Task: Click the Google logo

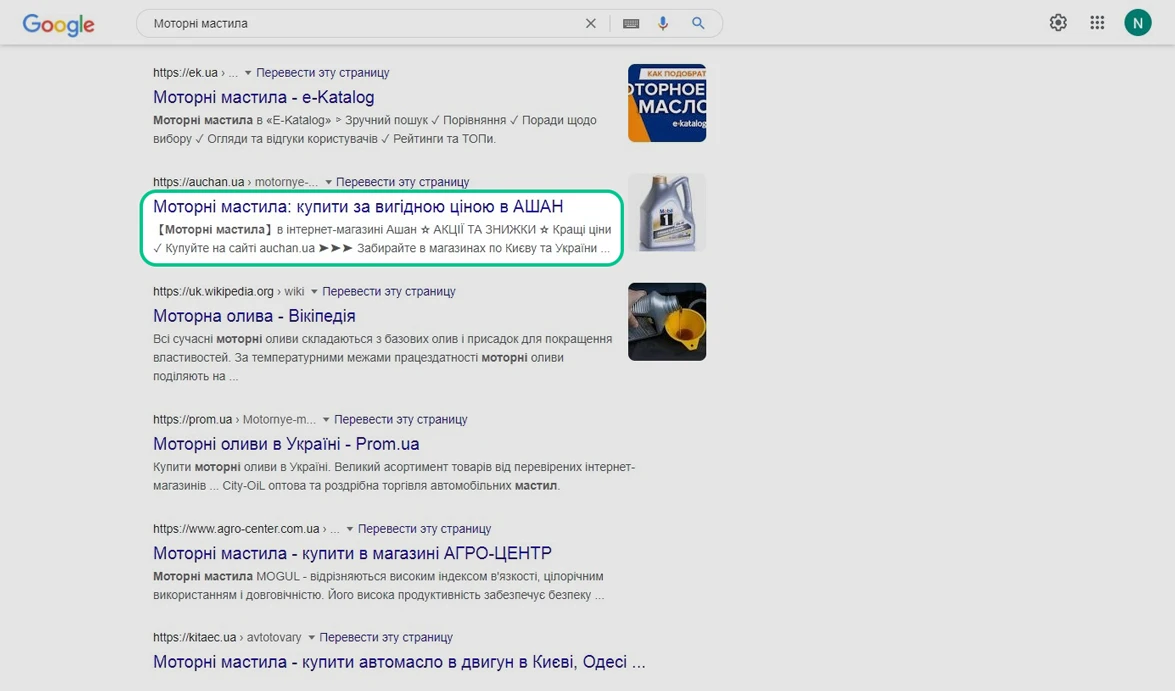Action: pos(58,25)
